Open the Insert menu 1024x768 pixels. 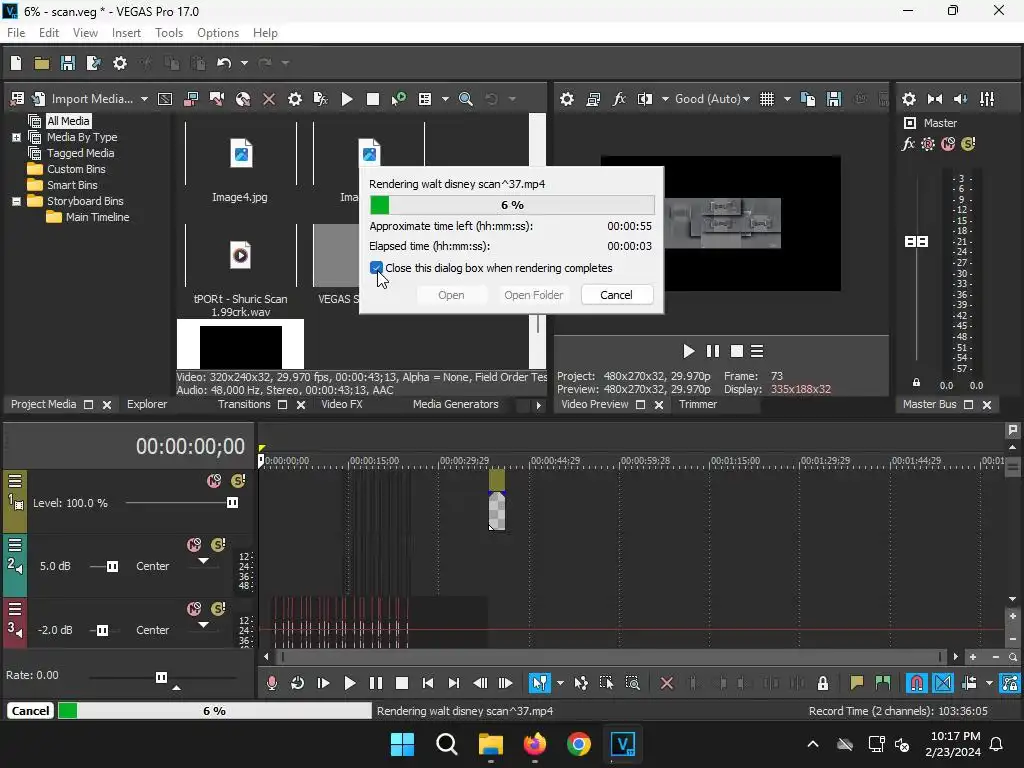click(126, 33)
